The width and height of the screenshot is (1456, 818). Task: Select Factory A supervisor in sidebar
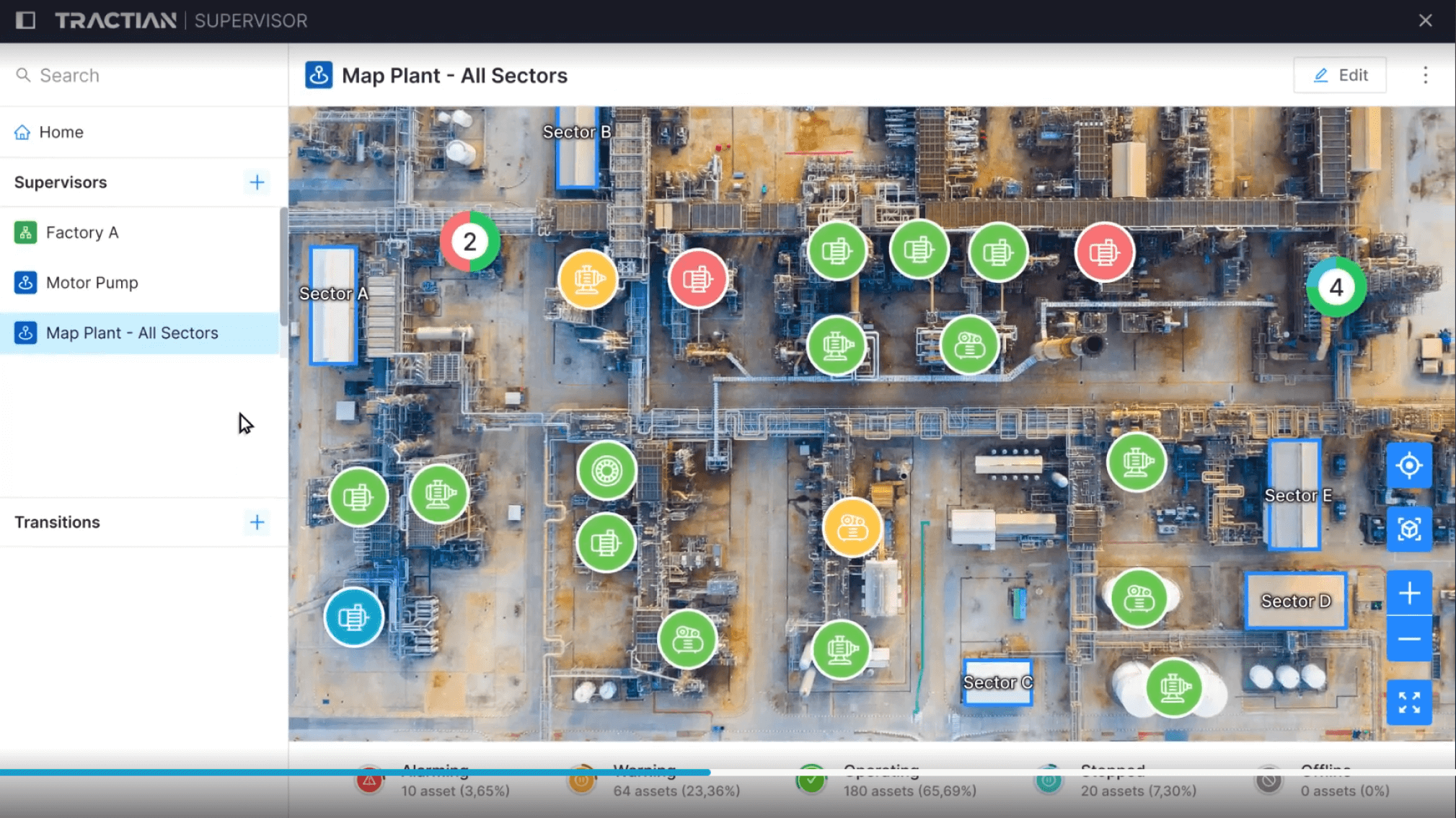point(82,232)
